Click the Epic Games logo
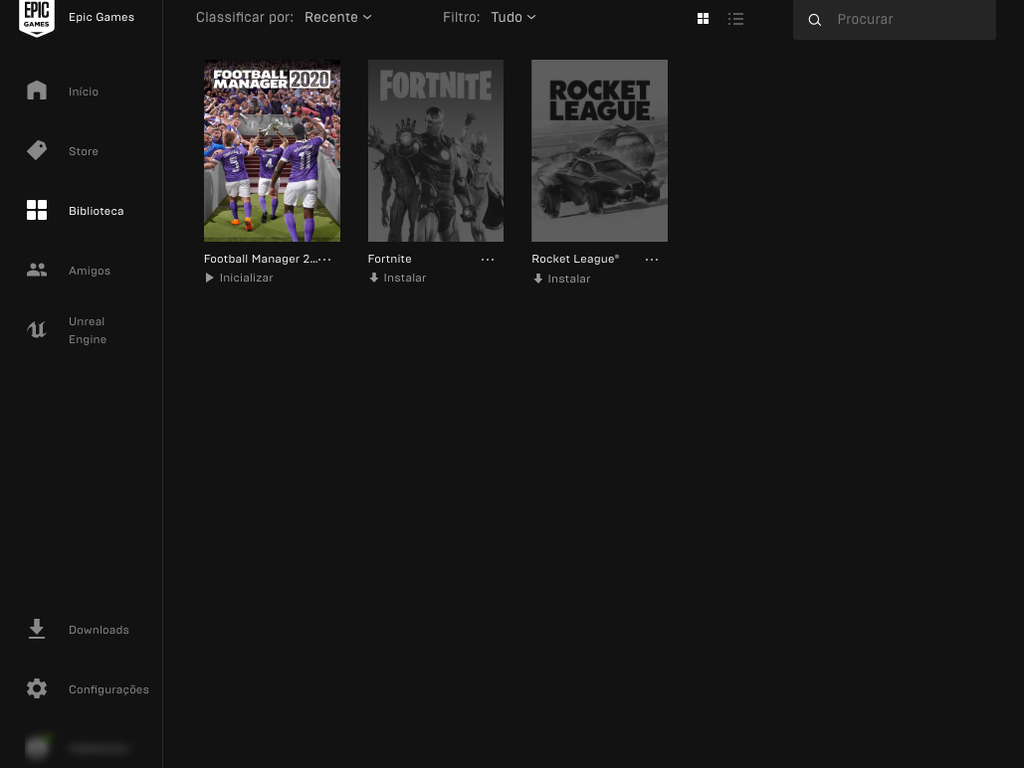Image resolution: width=1024 pixels, height=768 pixels. [37, 18]
